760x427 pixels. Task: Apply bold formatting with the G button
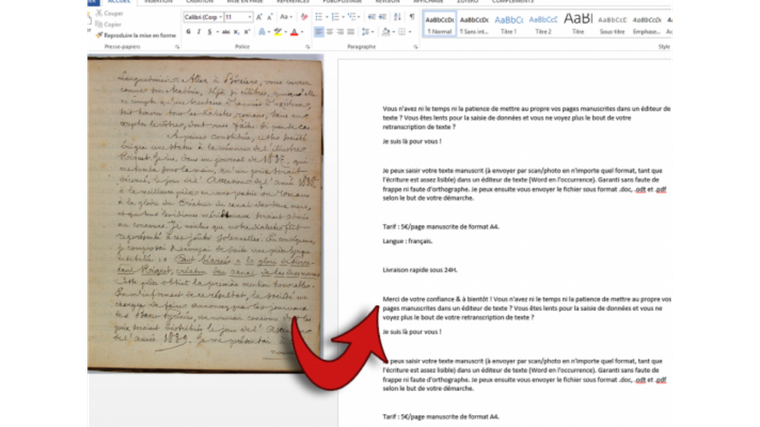tap(188, 31)
